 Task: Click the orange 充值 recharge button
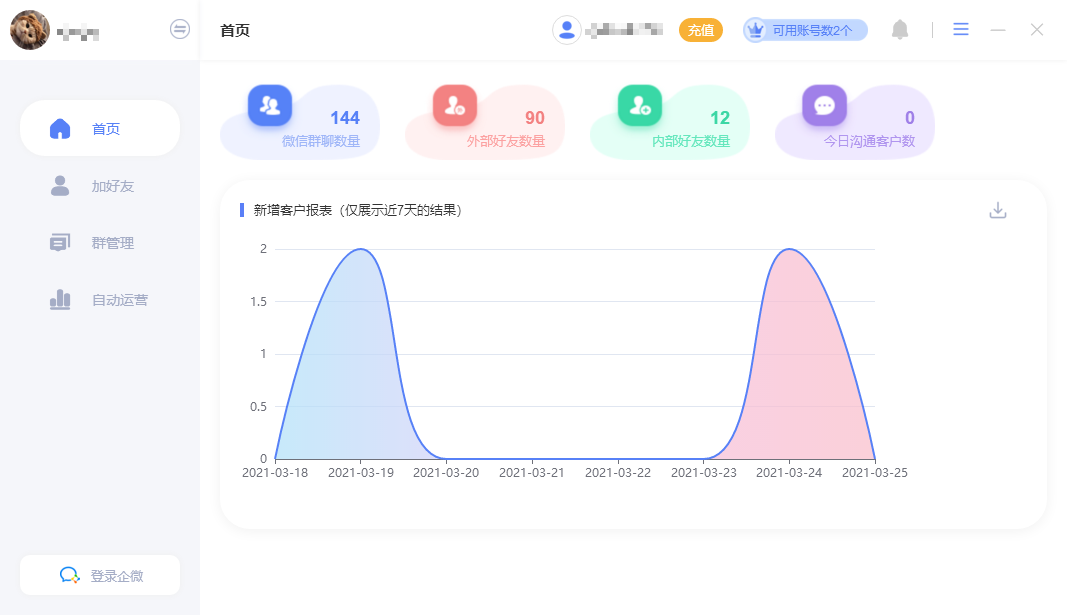click(x=701, y=30)
